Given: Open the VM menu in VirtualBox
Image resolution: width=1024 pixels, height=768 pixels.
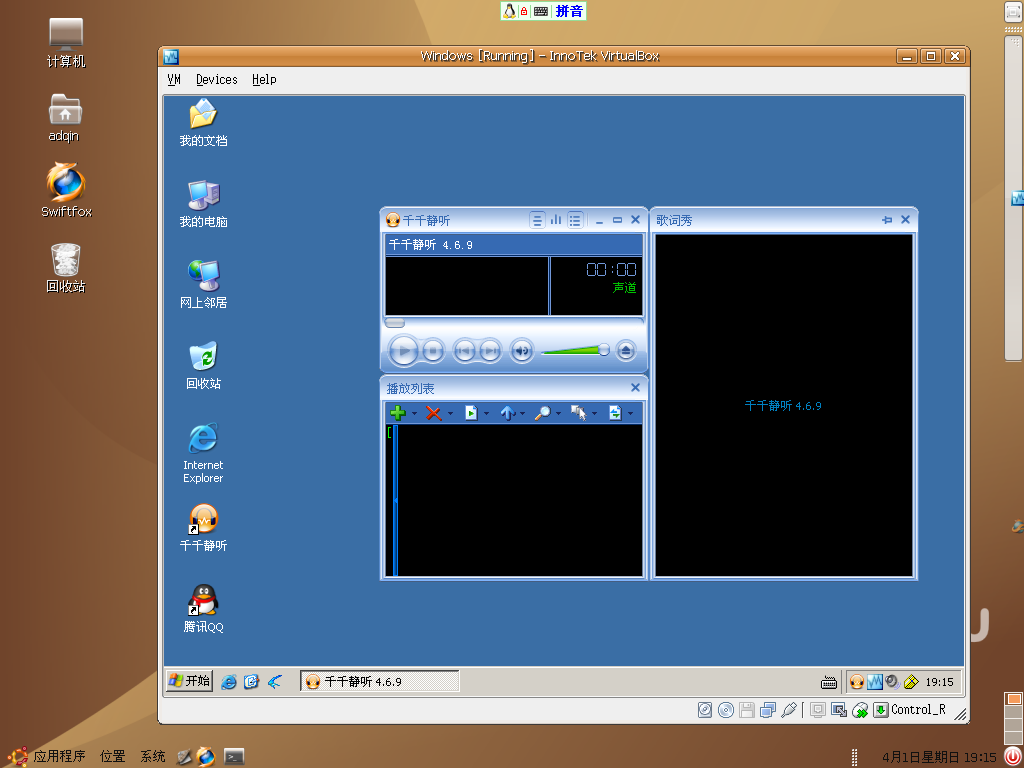Looking at the screenshot, I should click(174, 79).
